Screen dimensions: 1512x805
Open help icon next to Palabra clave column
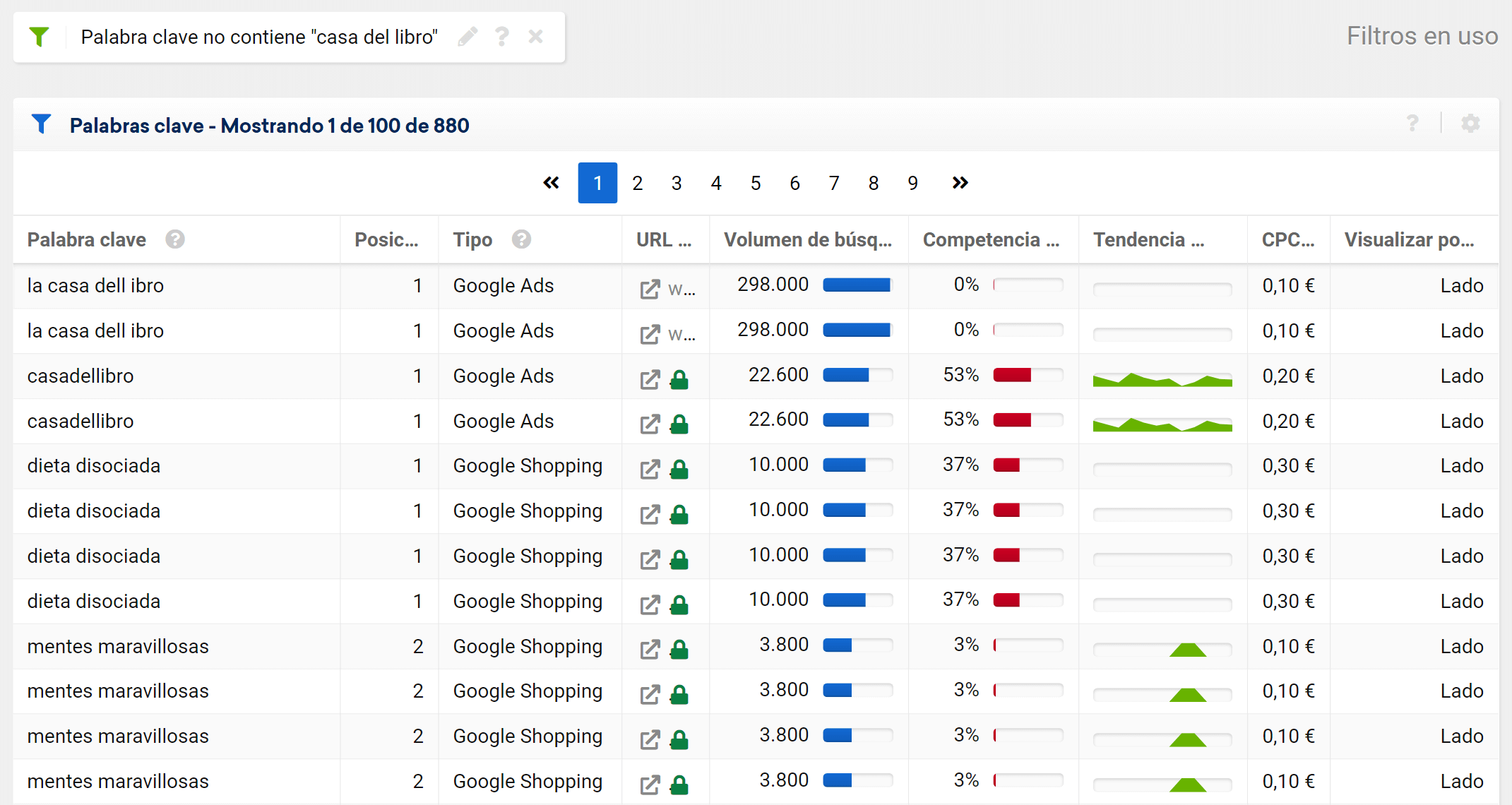pyautogui.click(x=175, y=239)
